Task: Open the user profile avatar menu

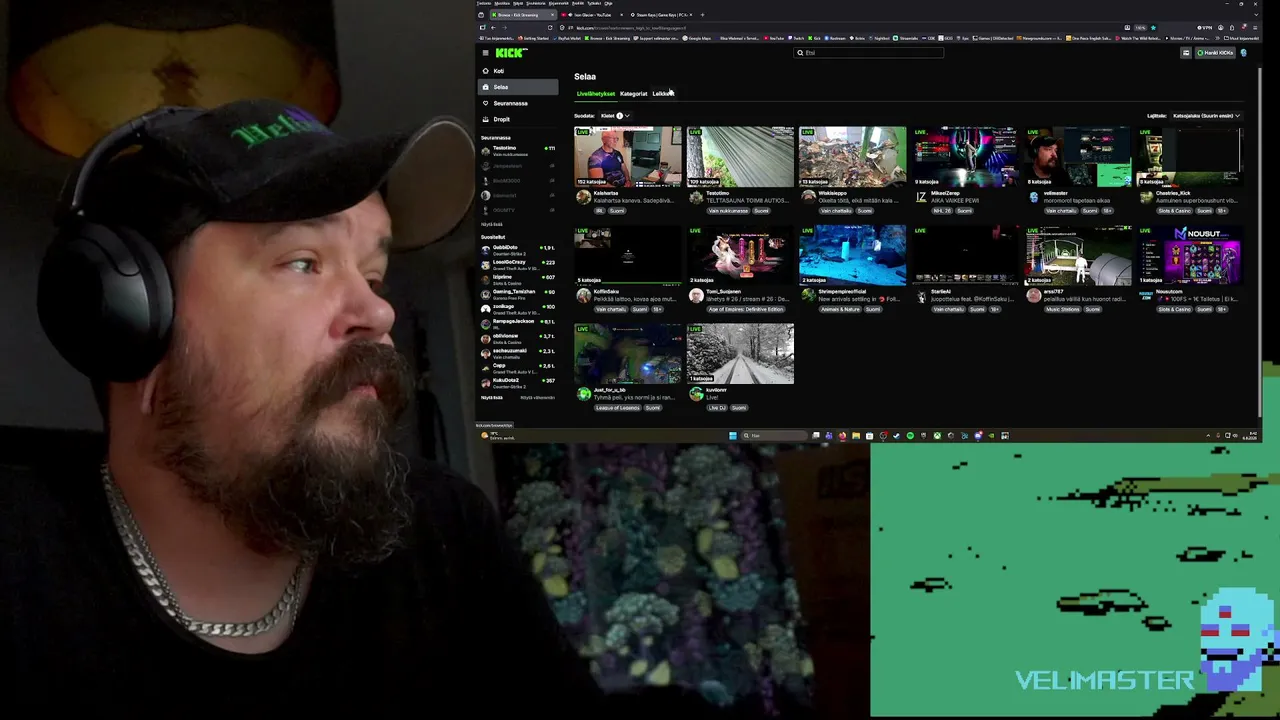Action: coord(1243,53)
